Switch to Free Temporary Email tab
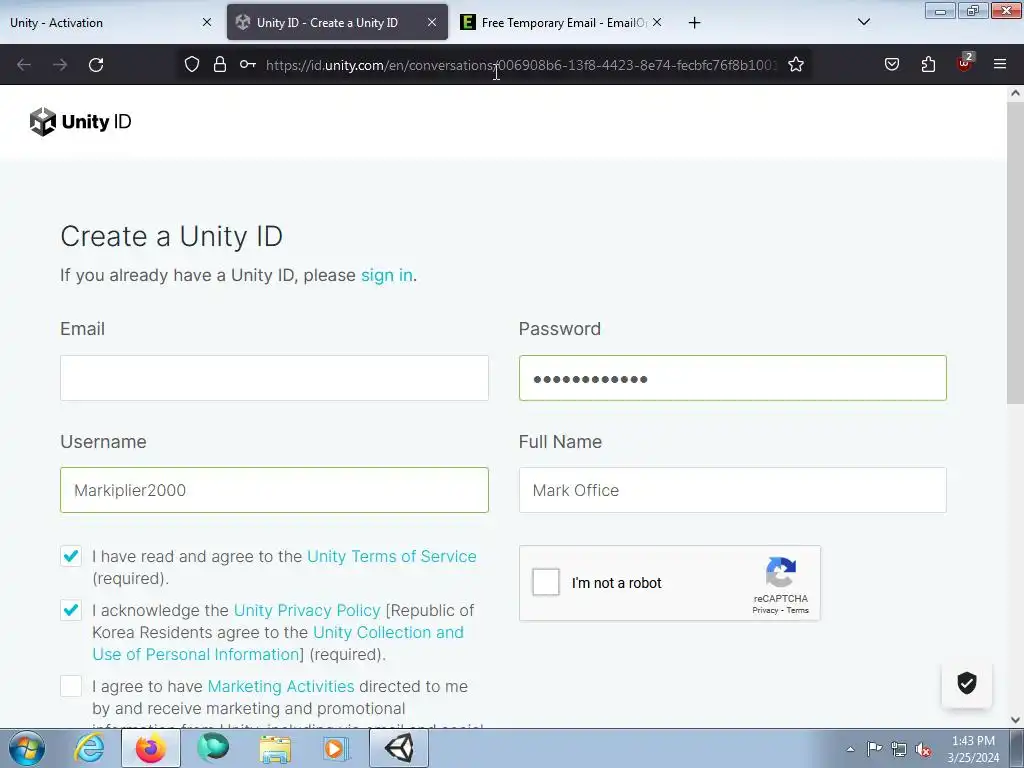Viewport: 1024px width, 768px height. (x=564, y=23)
